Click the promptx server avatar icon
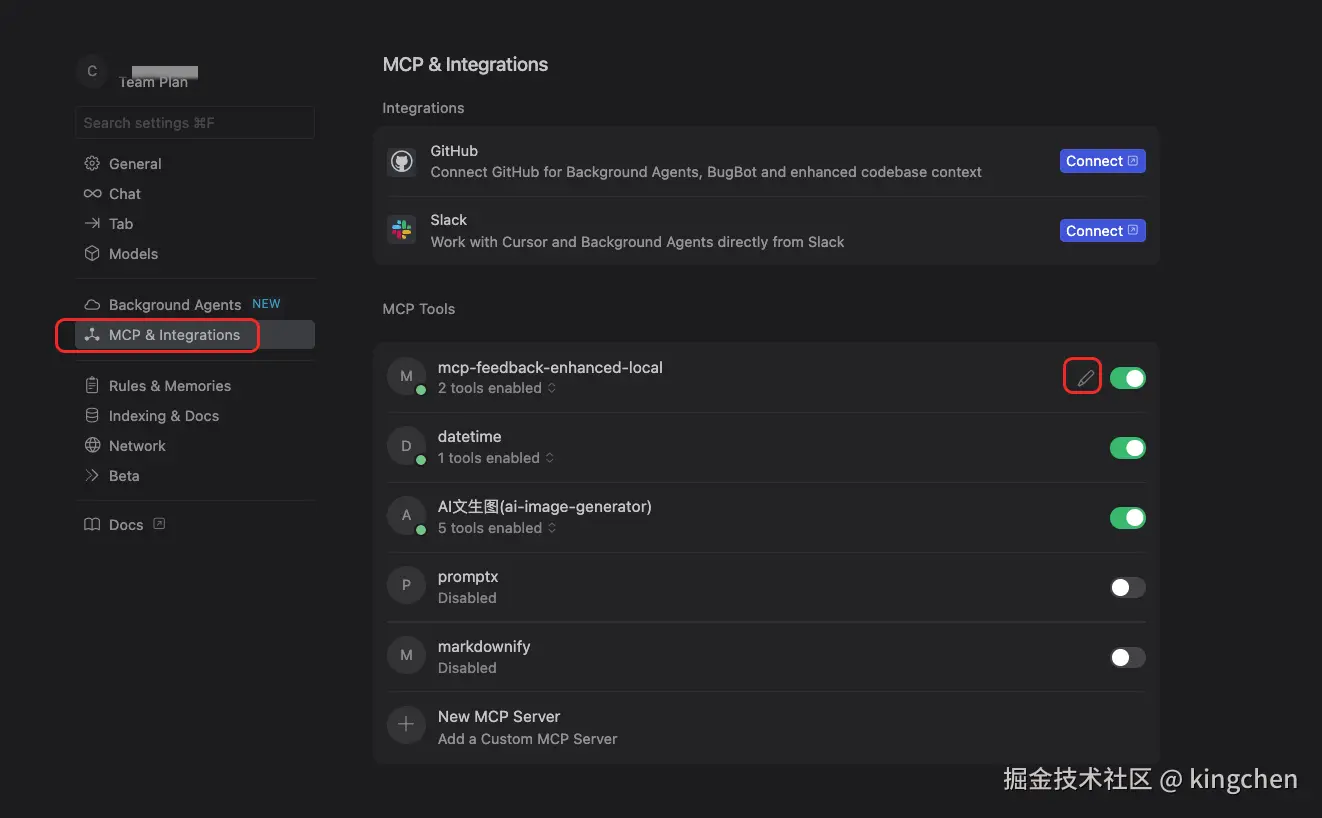 [406, 586]
